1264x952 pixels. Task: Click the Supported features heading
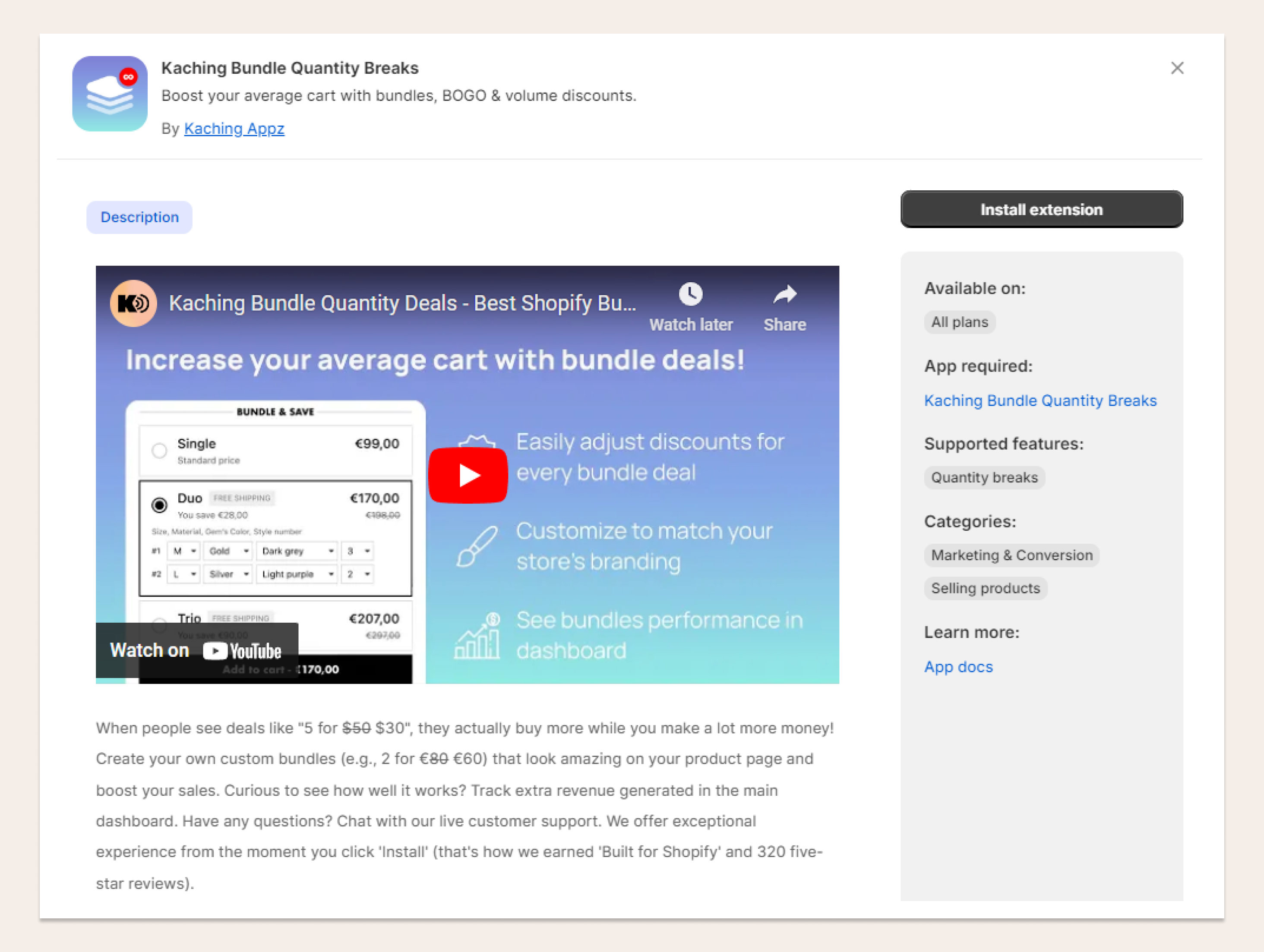click(x=1003, y=444)
